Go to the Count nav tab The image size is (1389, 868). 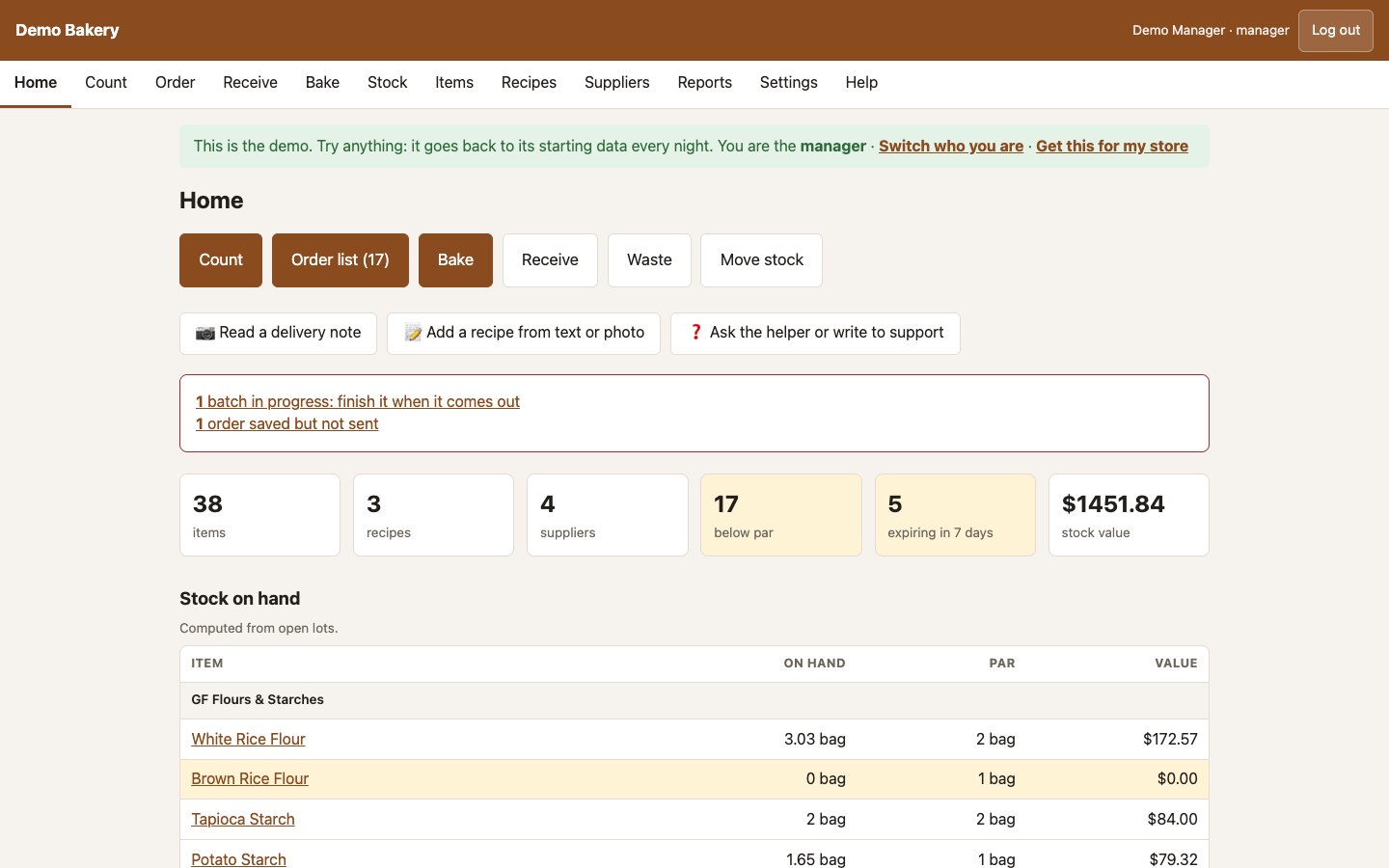tap(106, 83)
